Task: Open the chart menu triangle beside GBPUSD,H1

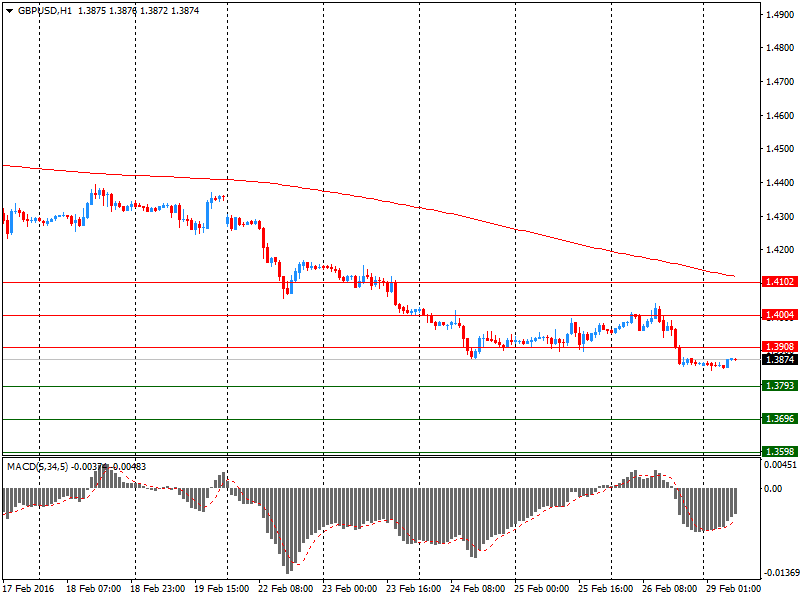Action: coord(10,11)
